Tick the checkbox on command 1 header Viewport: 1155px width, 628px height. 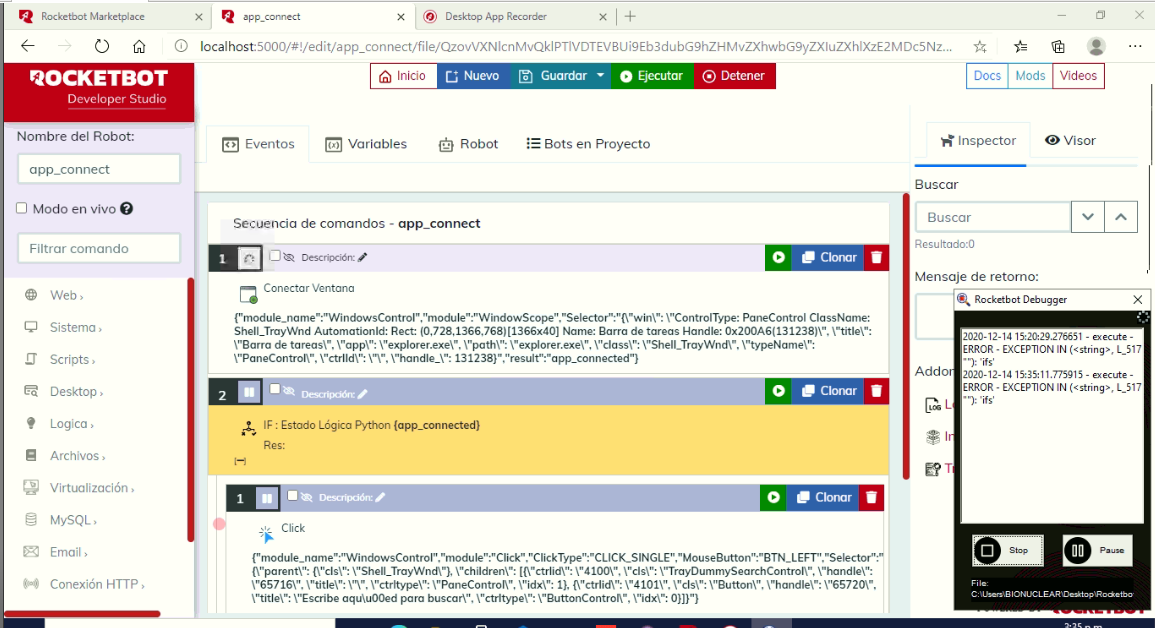(275, 256)
